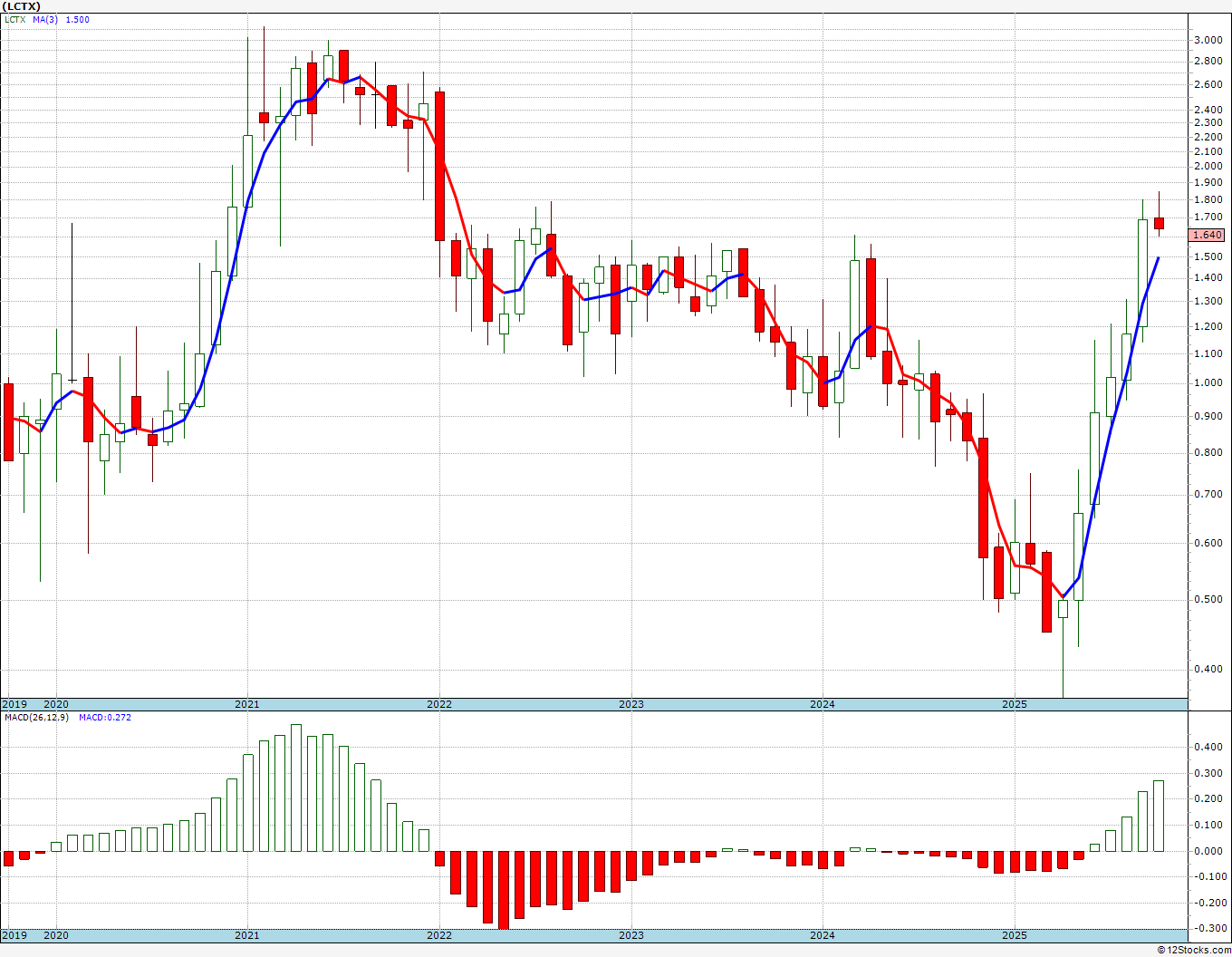This screenshot has height=957, width=1232.
Task: Click the blue moving average line's end point
Action: pyautogui.click(x=1159, y=258)
